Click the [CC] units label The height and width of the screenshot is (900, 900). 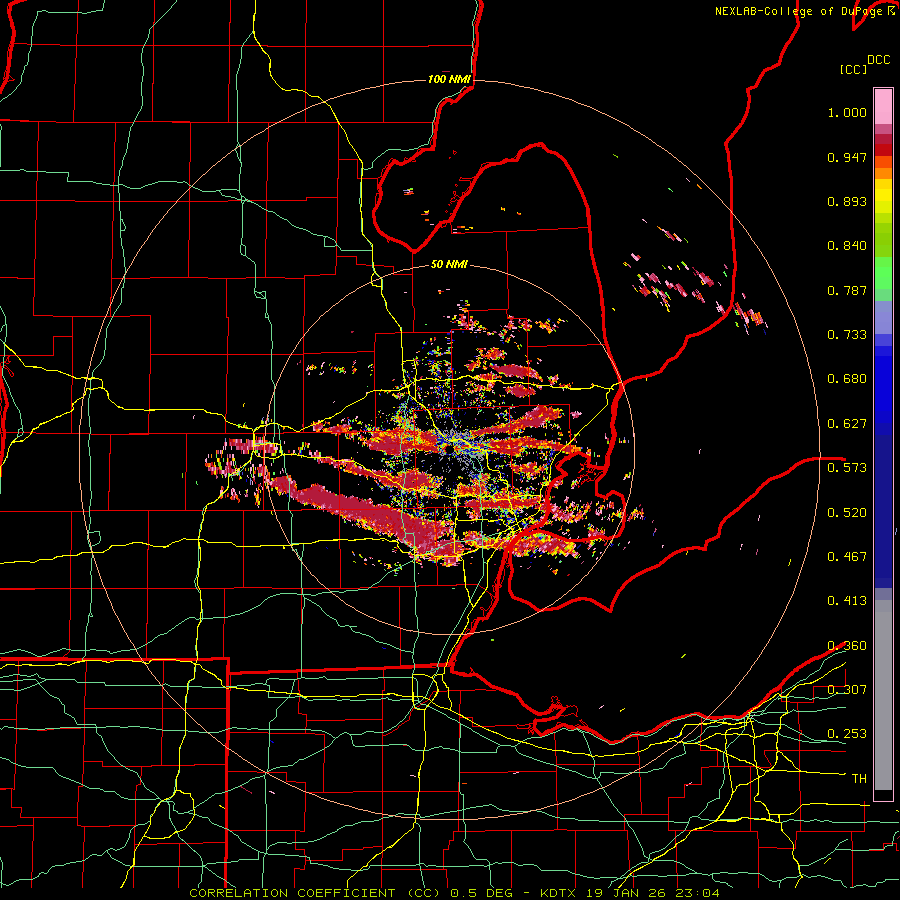tap(853, 69)
